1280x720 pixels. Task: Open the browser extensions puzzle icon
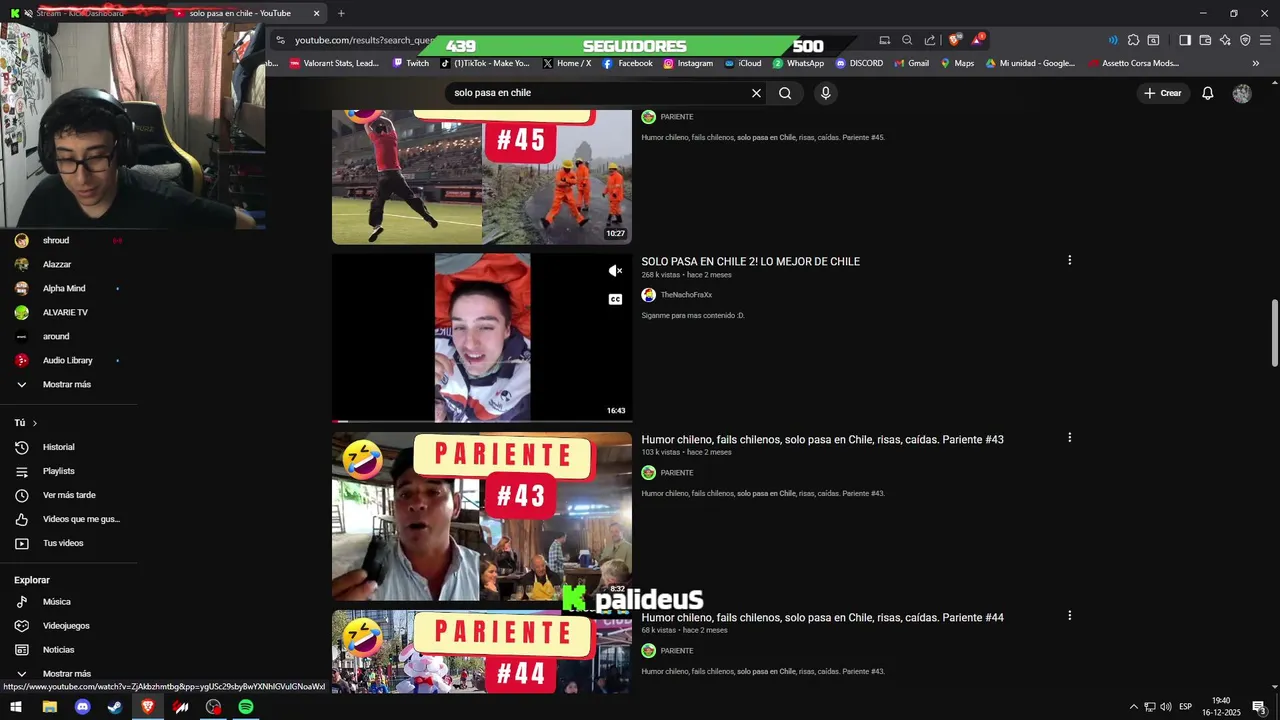click(1133, 40)
